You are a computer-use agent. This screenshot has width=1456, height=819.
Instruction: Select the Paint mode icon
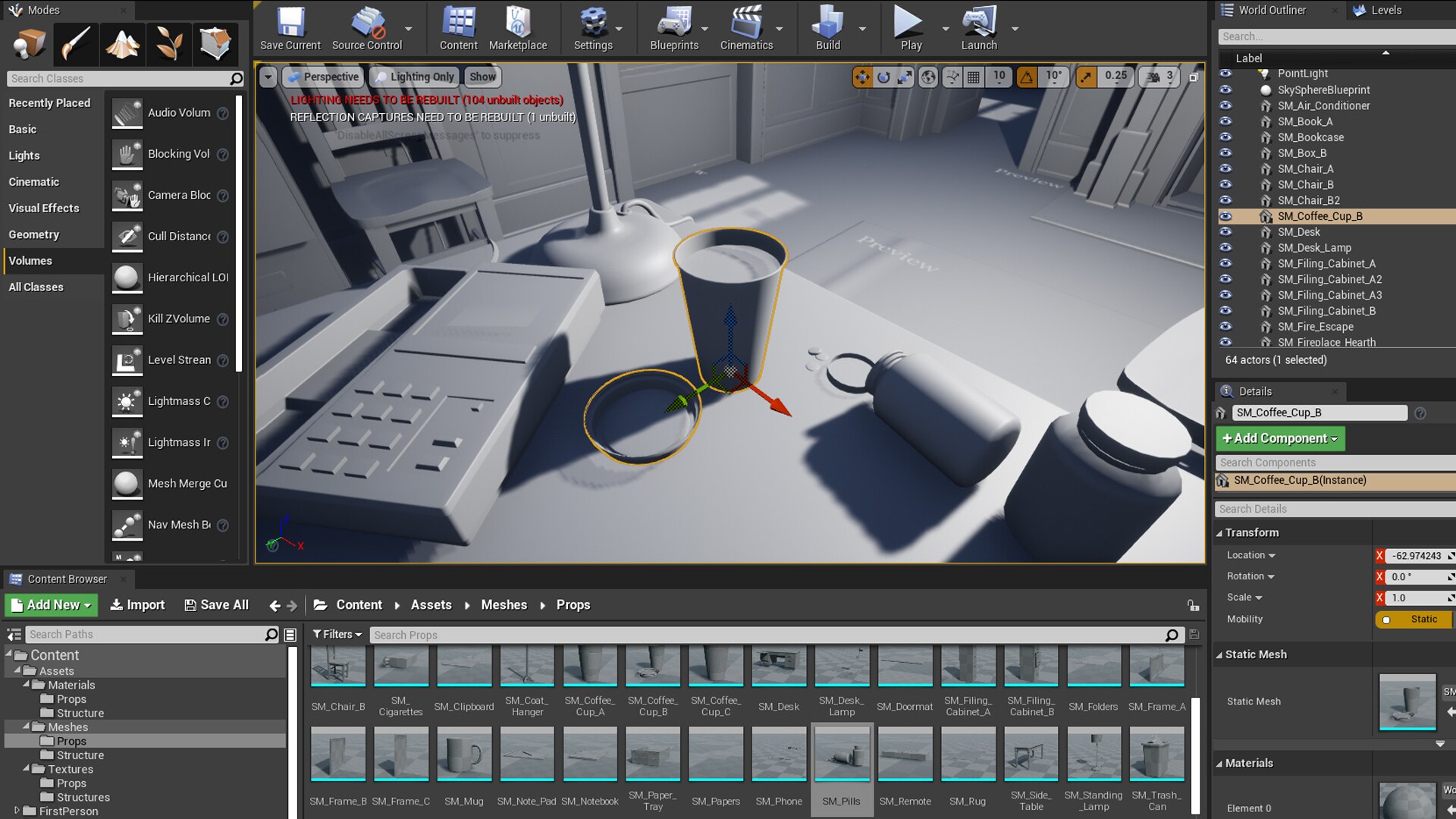coord(75,44)
